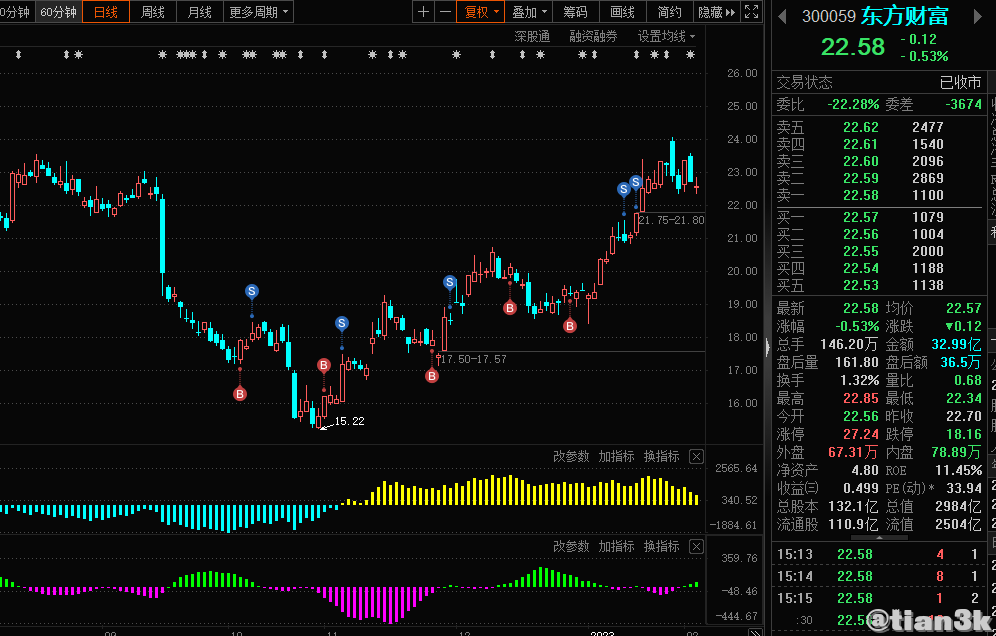Screen dimensions: 996x636
Task: Click the 深股通 label
Action: click(x=532, y=36)
